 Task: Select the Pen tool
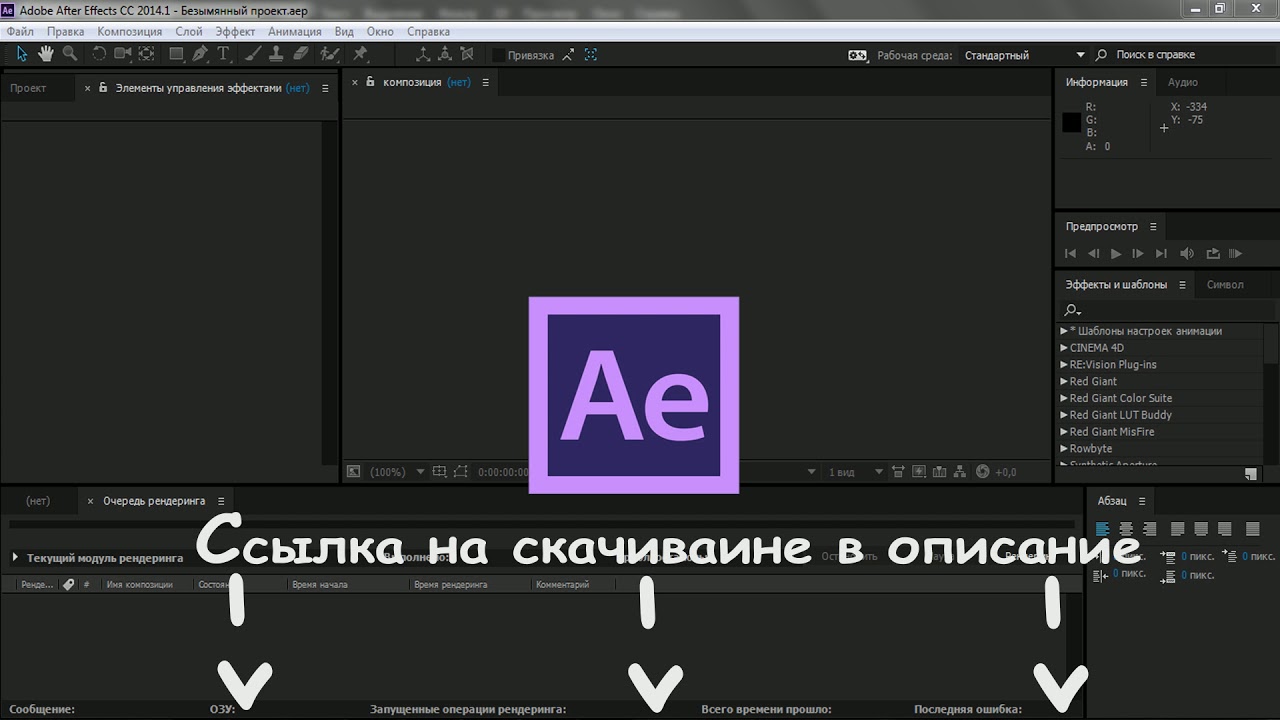[200, 54]
